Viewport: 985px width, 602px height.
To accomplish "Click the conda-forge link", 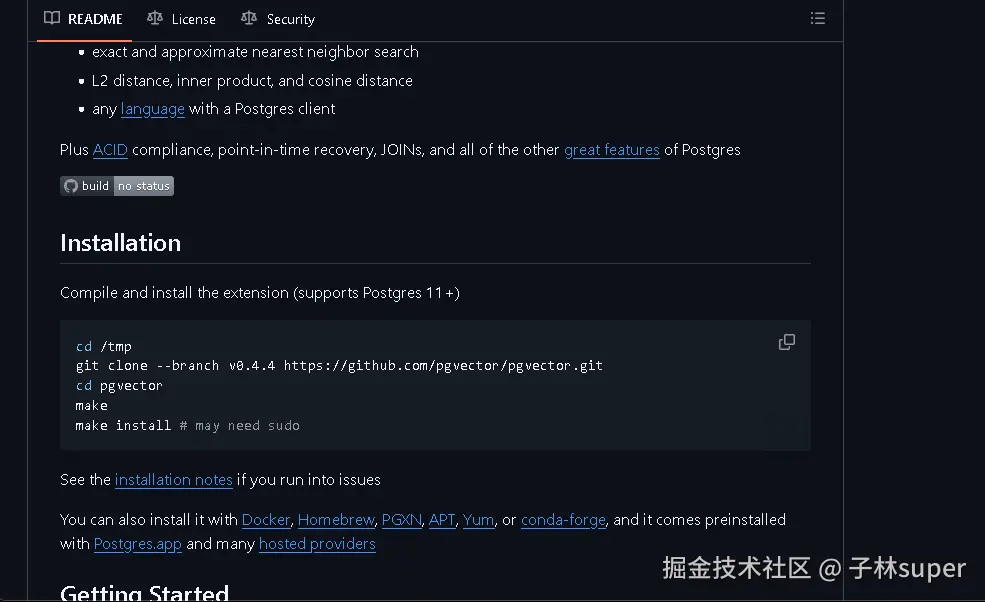I will click(x=563, y=519).
